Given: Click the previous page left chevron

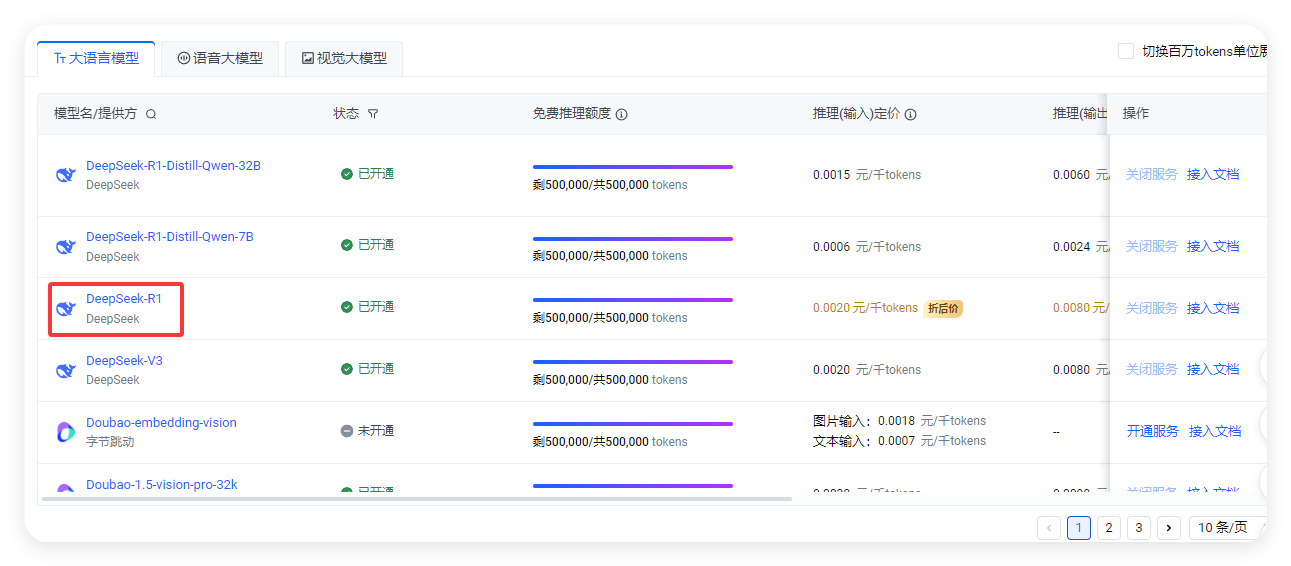Looking at the screenshot, I should [x=1049, y=527].
